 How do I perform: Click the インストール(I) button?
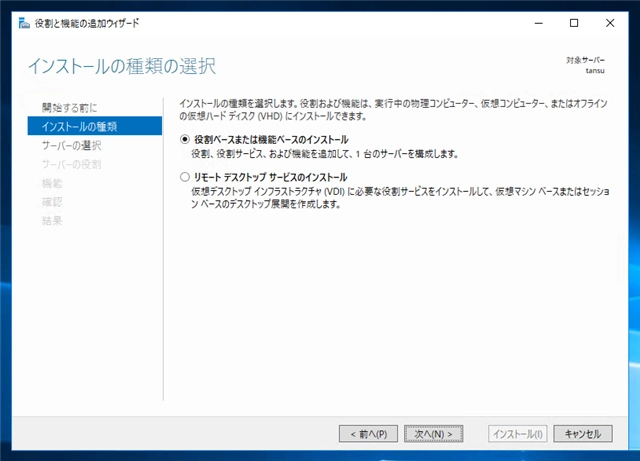click(518, 434)
